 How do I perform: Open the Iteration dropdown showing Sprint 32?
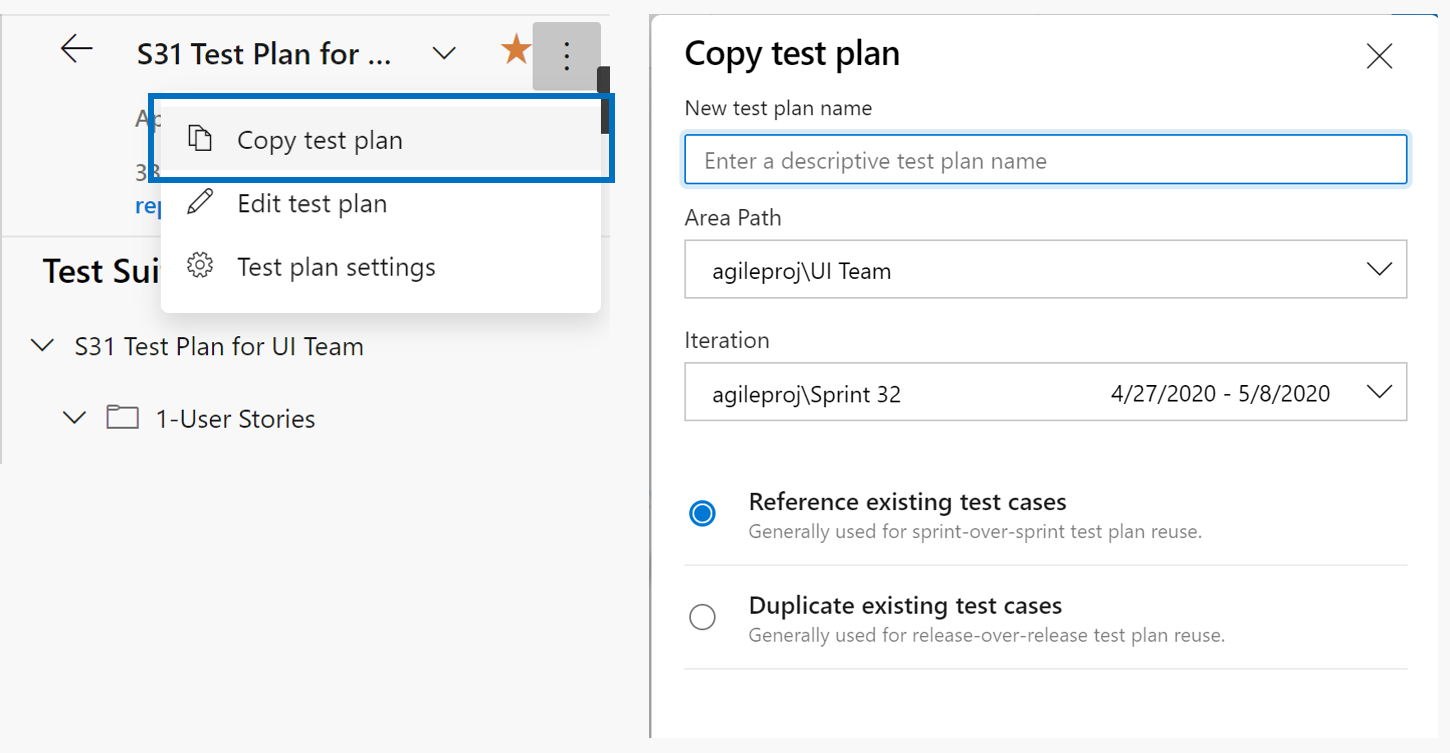[1380, 391]
